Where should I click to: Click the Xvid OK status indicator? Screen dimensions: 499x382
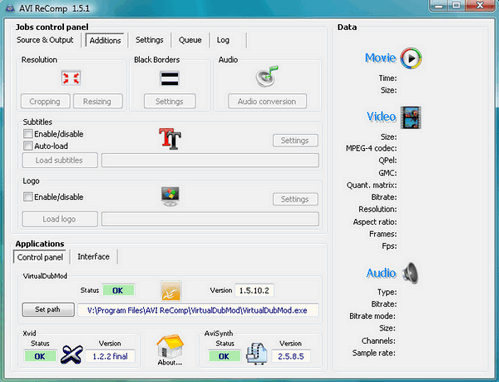tap(40, 356)
